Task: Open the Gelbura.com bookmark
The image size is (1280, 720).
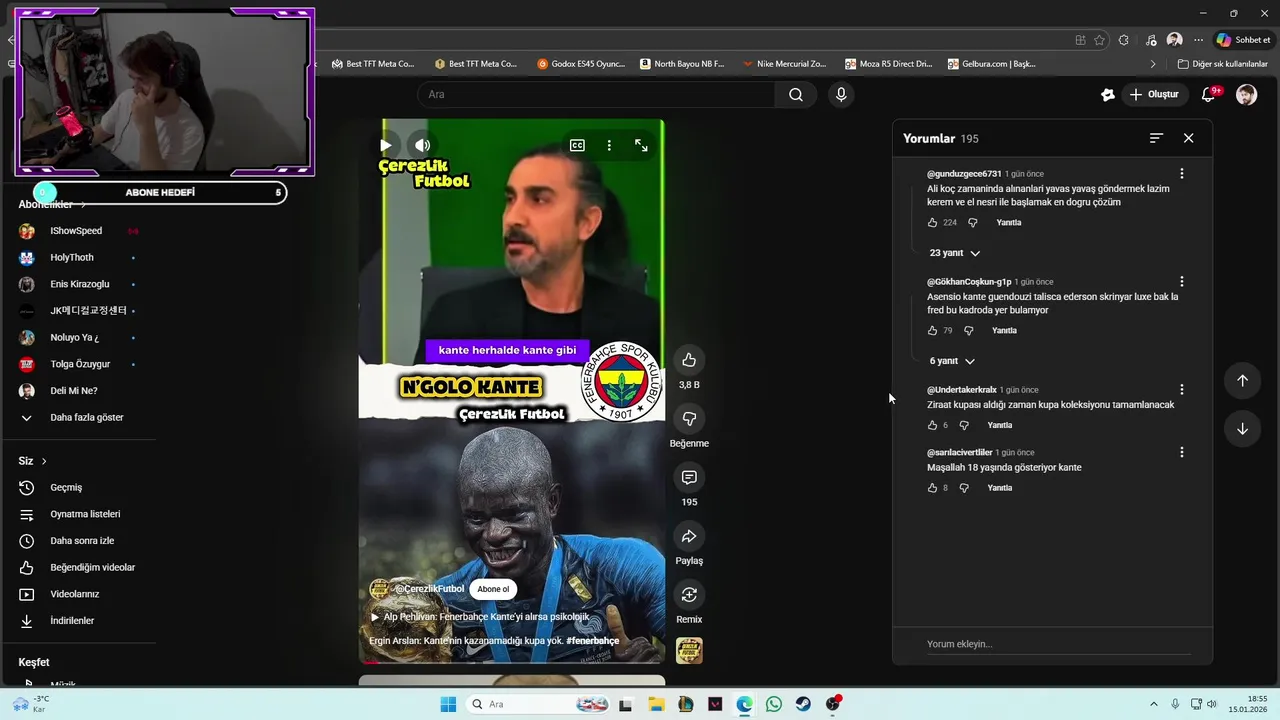Action: tap(992, 64)
